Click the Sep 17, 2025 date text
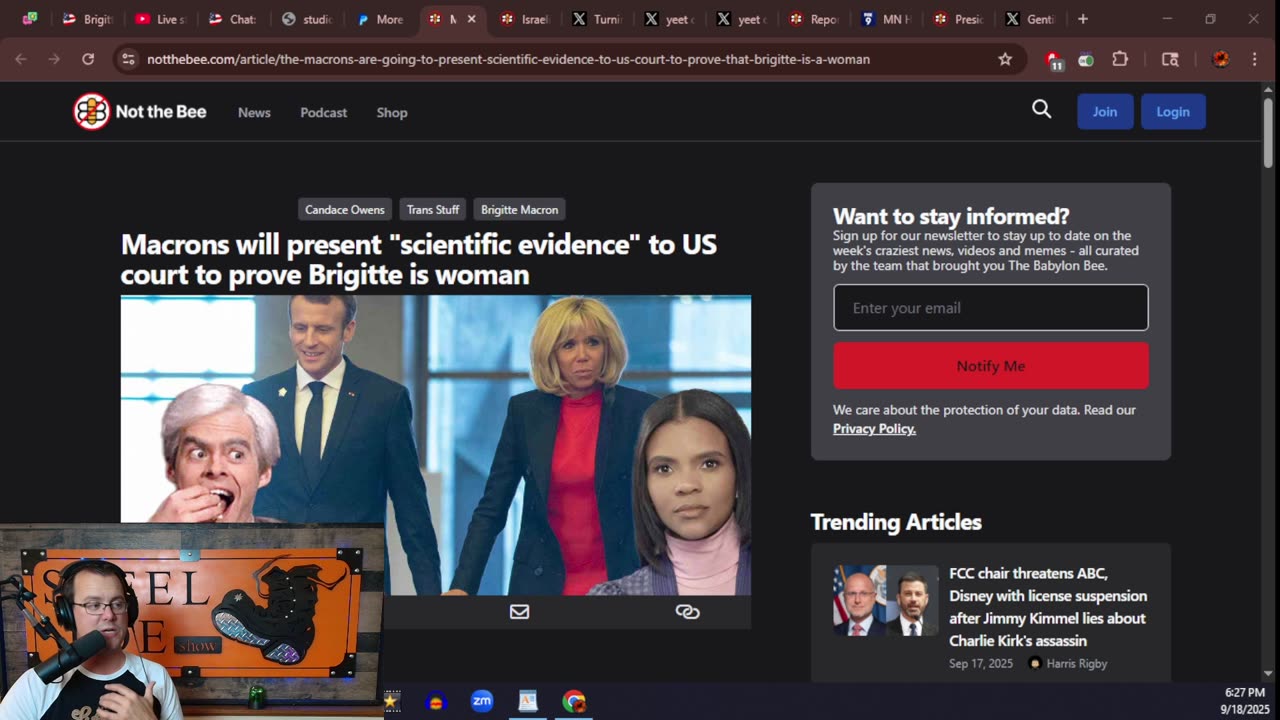 (981, 664)
